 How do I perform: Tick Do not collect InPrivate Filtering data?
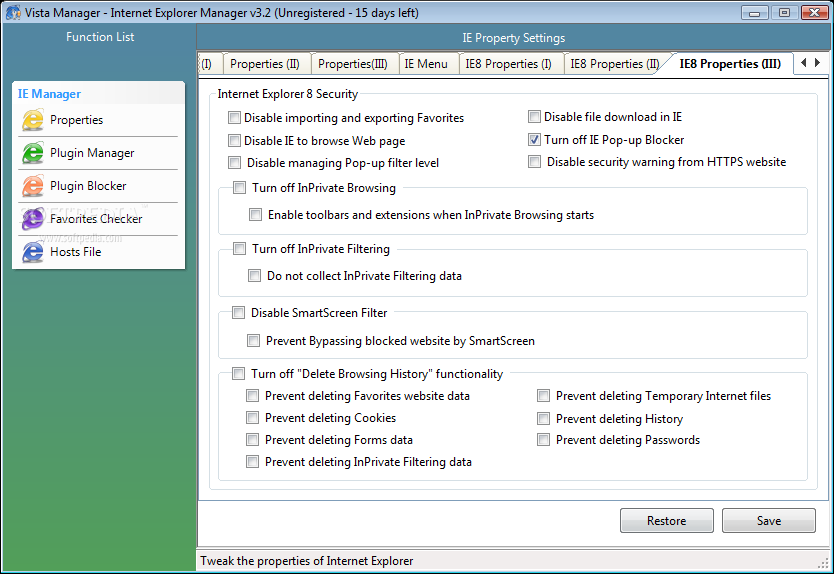pos(254,276)
